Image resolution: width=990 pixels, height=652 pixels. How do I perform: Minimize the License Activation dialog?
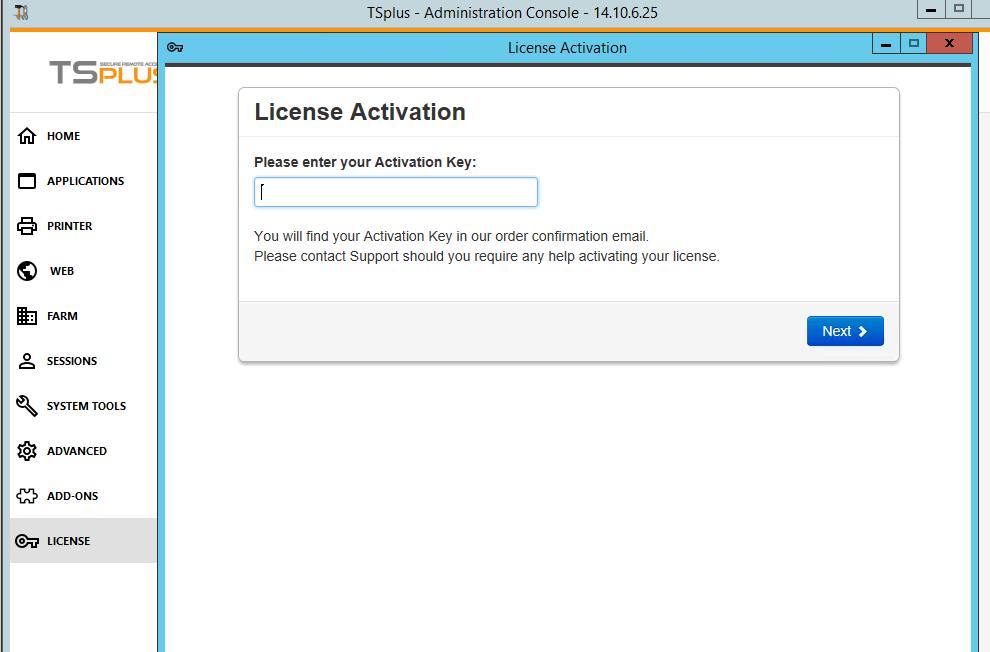click(x=885, y=43)
